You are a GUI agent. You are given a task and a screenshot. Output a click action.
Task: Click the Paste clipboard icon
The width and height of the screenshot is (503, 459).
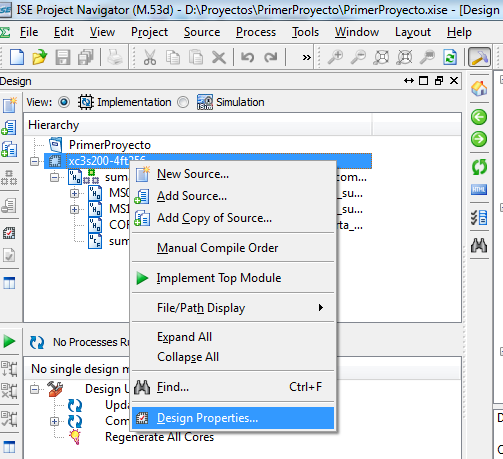pyautogui.click(x=196, y=57)
